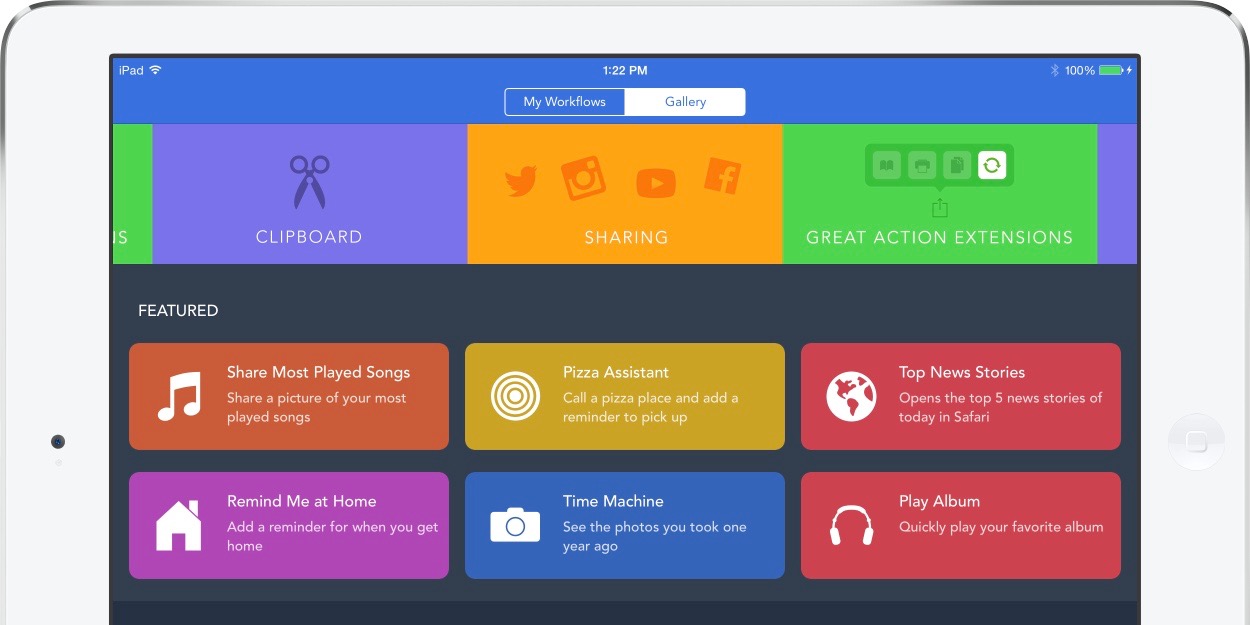The image size is (1250, 625).
Task: Switch to My Workflows tab
Action: [565, 102]
